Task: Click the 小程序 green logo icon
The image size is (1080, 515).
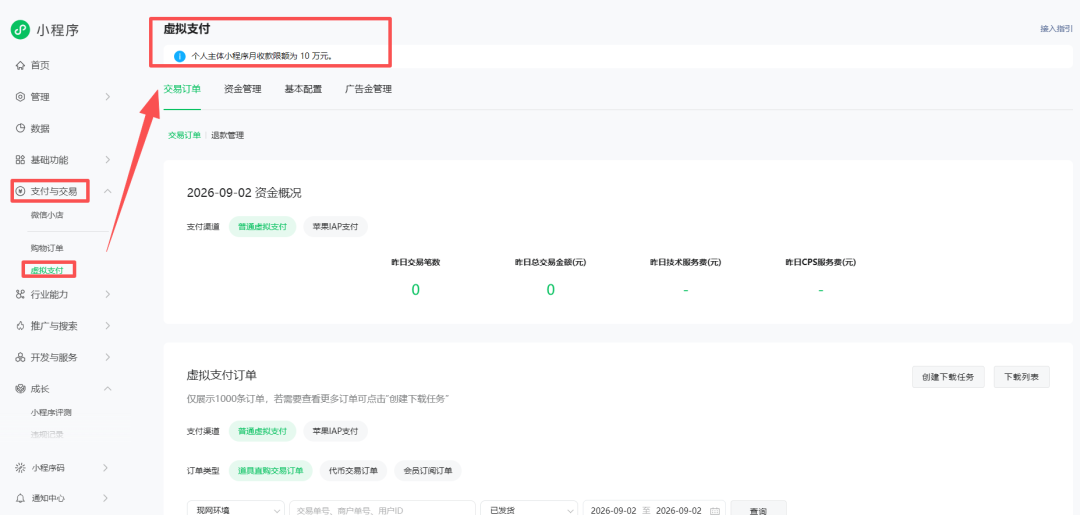Action: click(19, 29)
